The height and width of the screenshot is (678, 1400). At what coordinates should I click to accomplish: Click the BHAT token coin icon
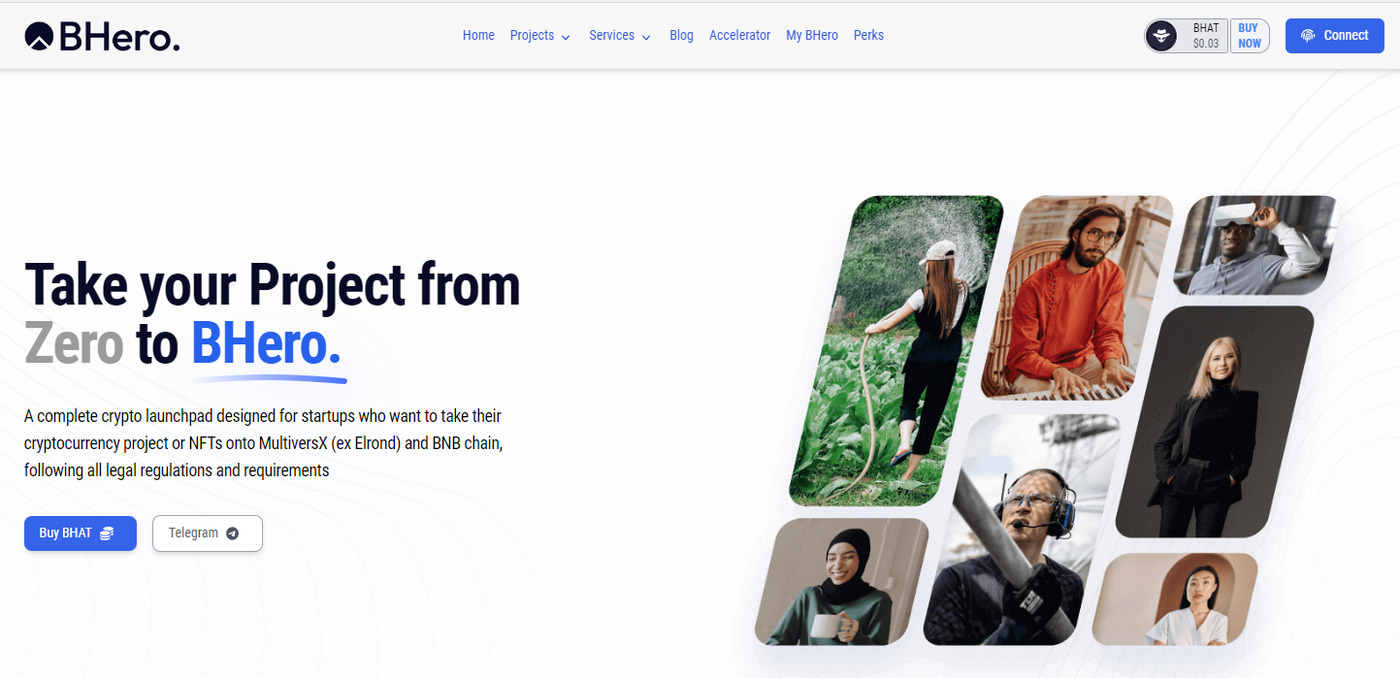tap(1161, 36)
